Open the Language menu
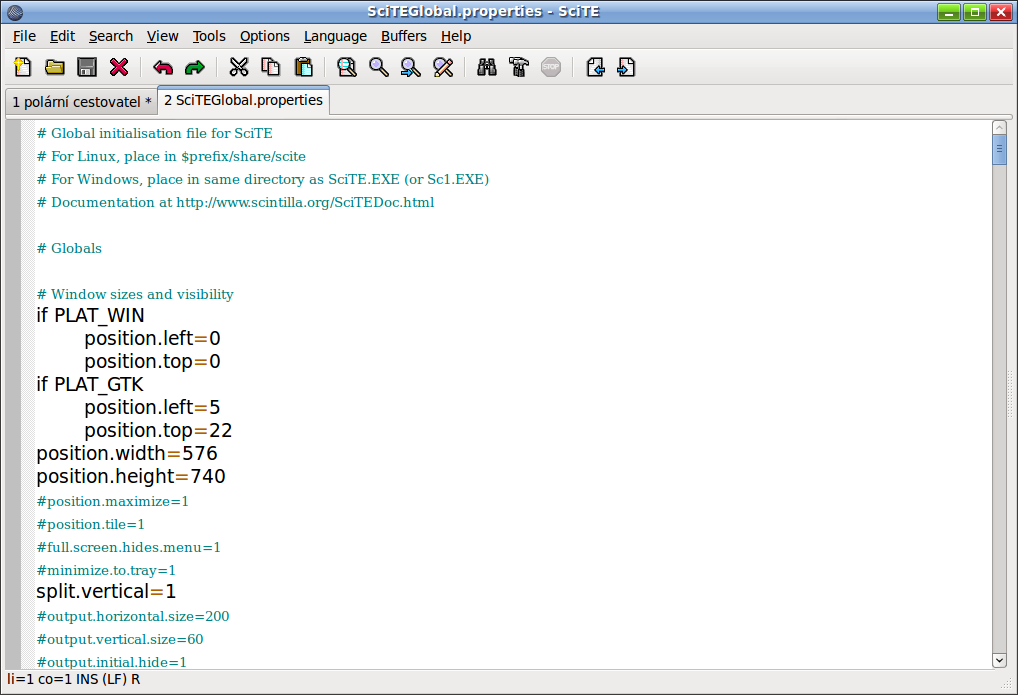This screenshot has width=1018, height=695. tap(335, 36)
